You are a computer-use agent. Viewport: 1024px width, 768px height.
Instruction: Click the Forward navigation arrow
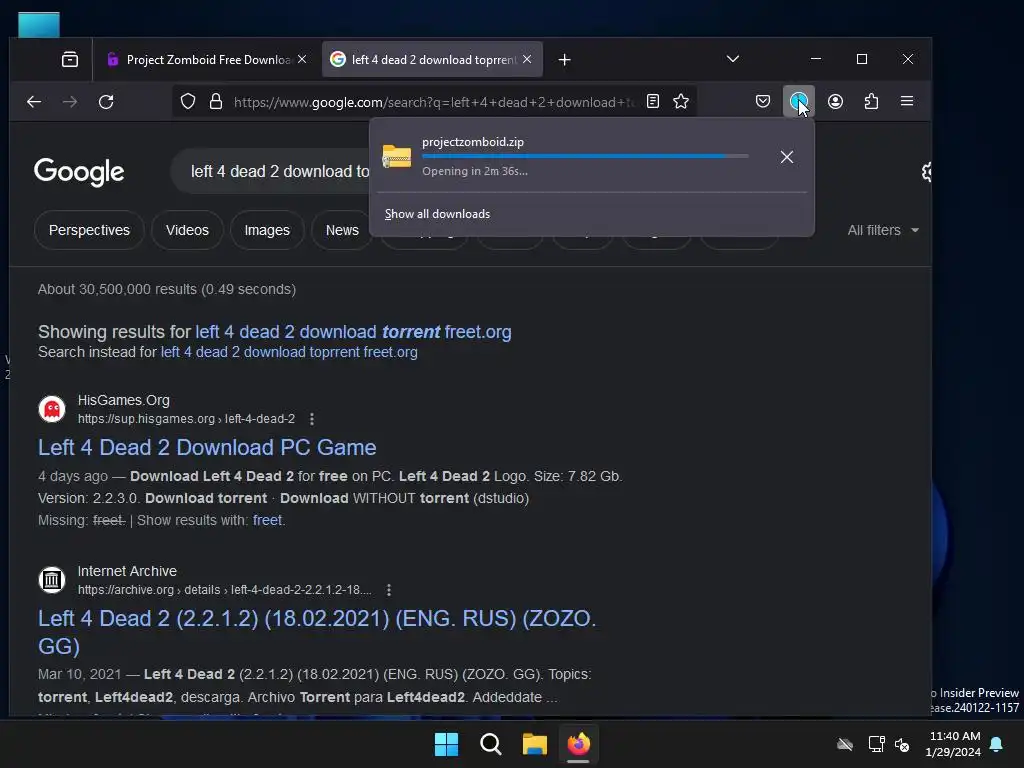click(x=70, y=101)
